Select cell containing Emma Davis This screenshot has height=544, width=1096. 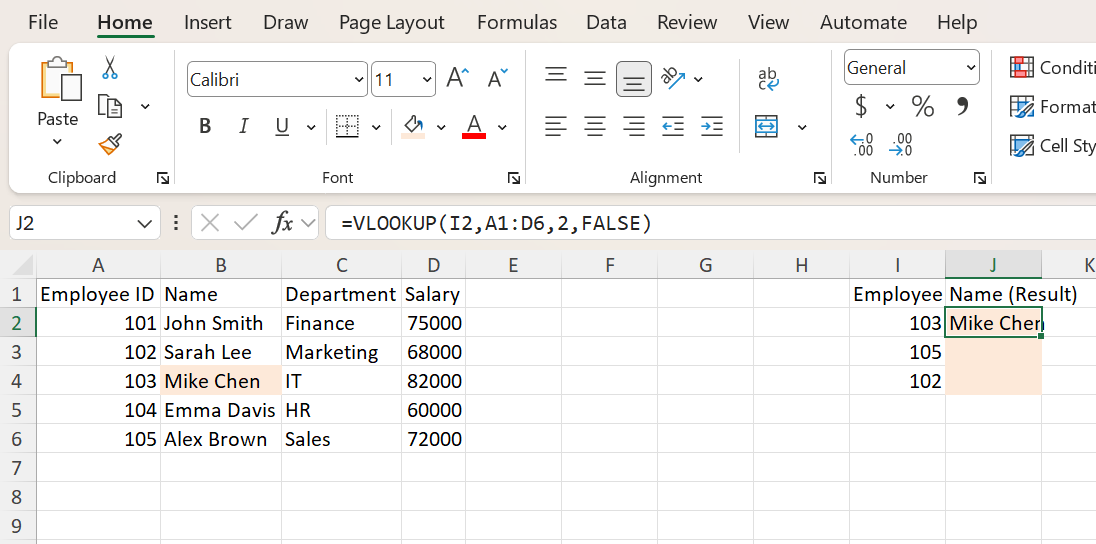[x=220, y=410]
